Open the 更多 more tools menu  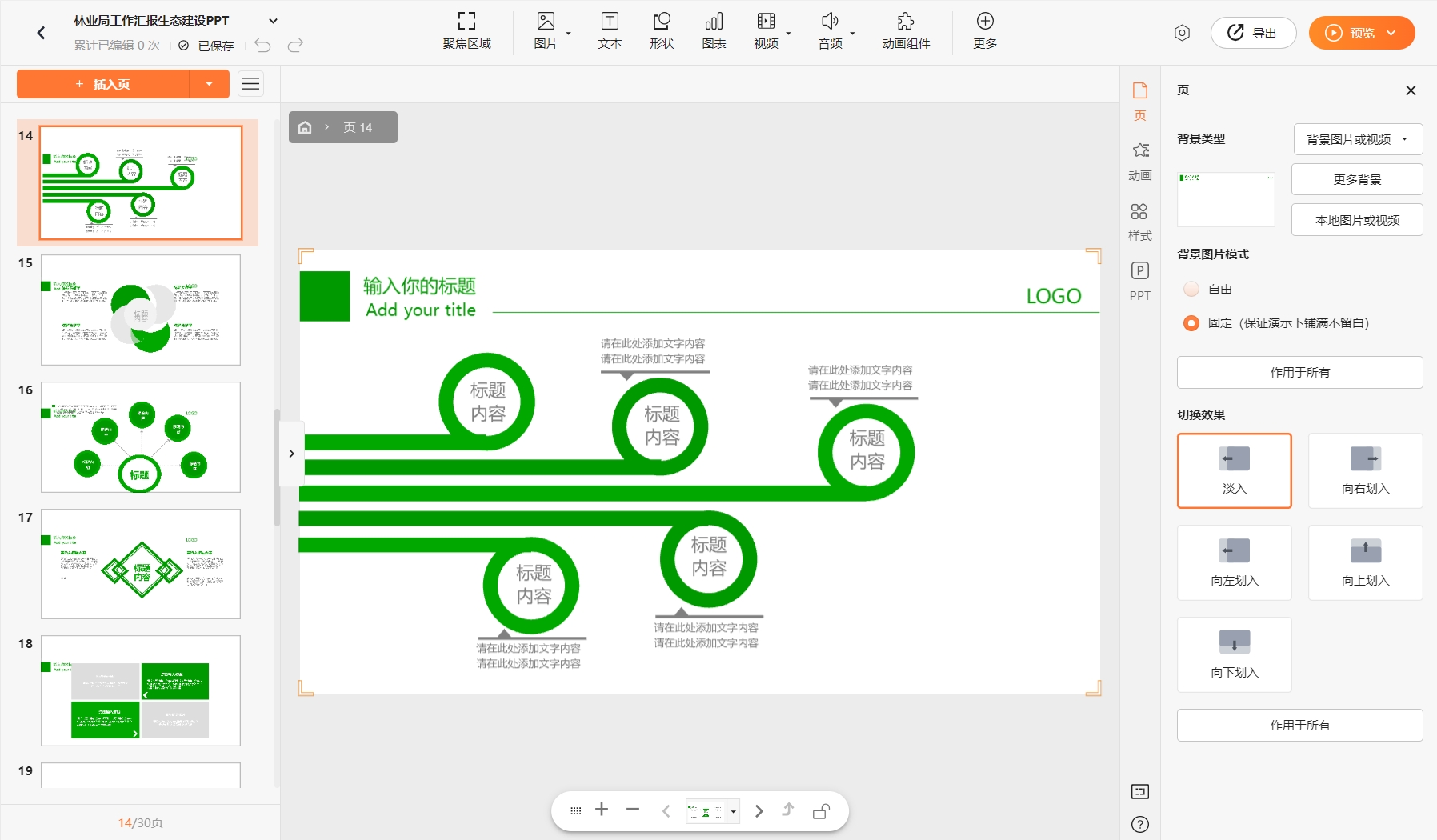click(985, 31)
